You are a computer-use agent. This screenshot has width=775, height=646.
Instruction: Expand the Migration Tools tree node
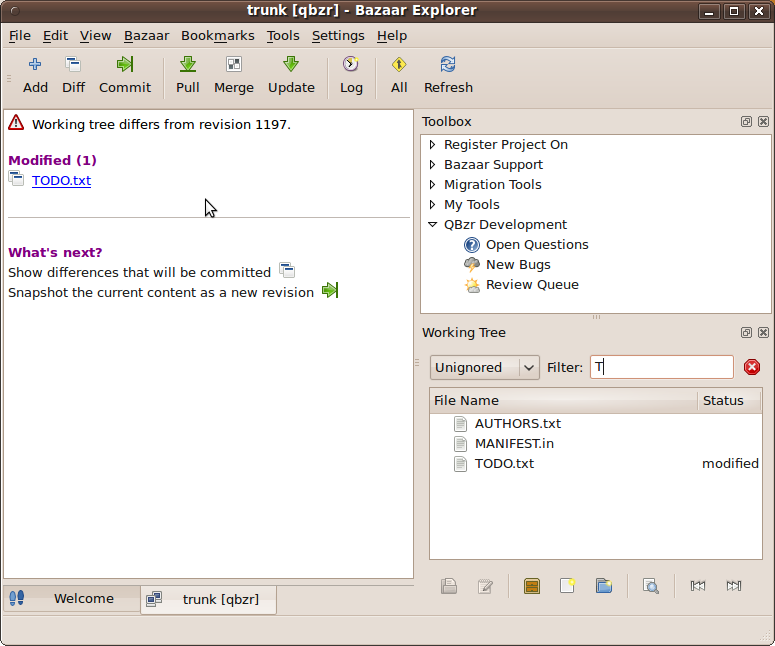click(432, 185)
